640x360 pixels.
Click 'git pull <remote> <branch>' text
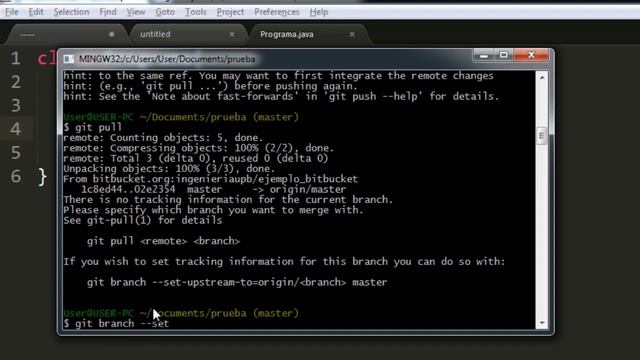(x=163, y=241)
